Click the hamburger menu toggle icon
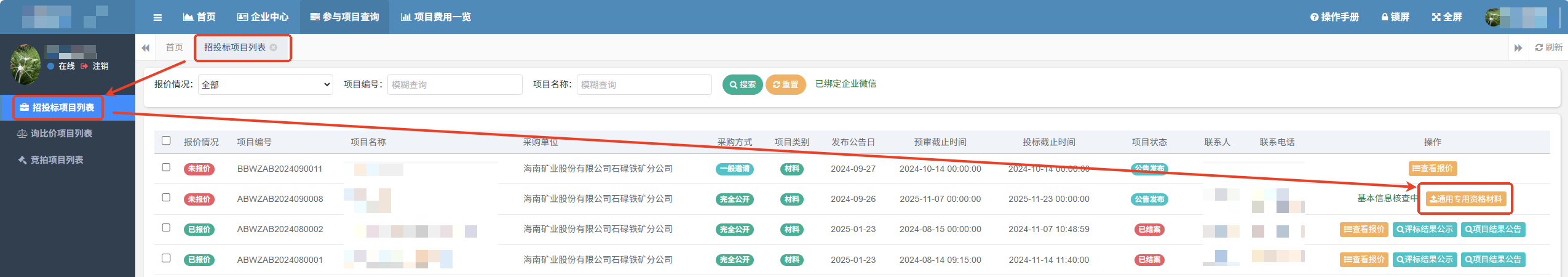 (157, 17)
